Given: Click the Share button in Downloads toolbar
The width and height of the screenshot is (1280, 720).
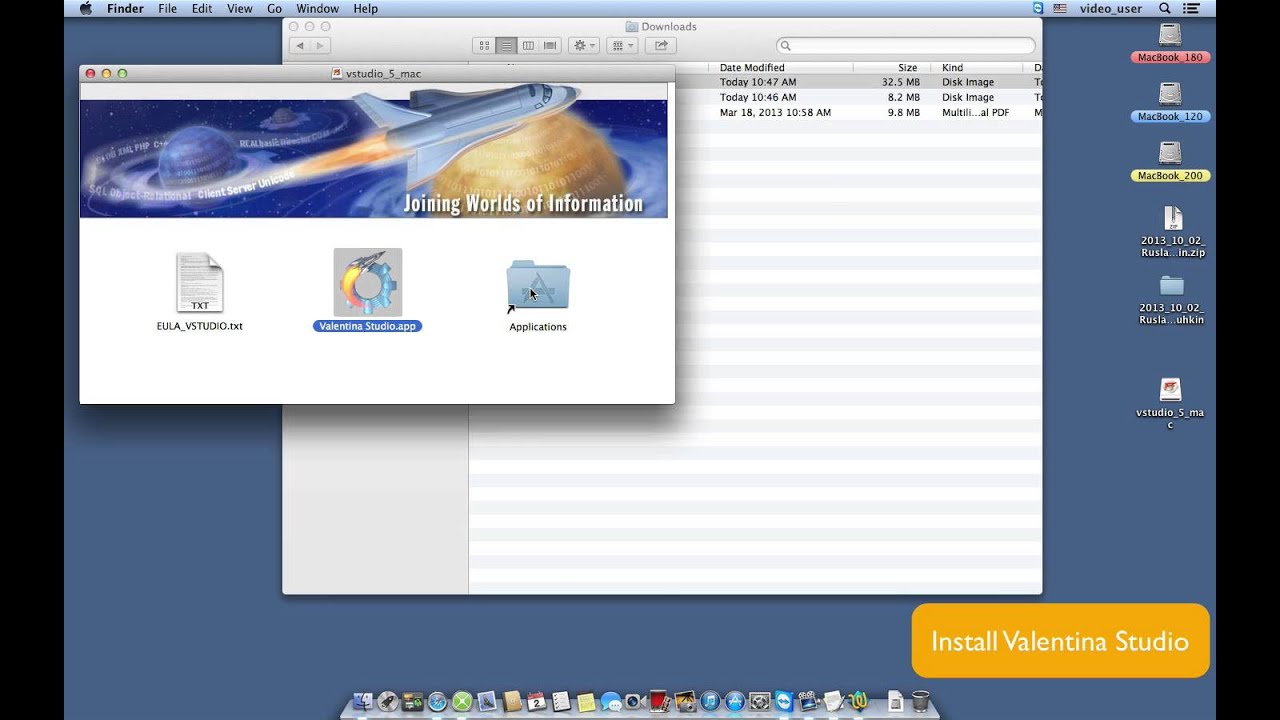Looking at the screenshot, I should tap(661, 45).
